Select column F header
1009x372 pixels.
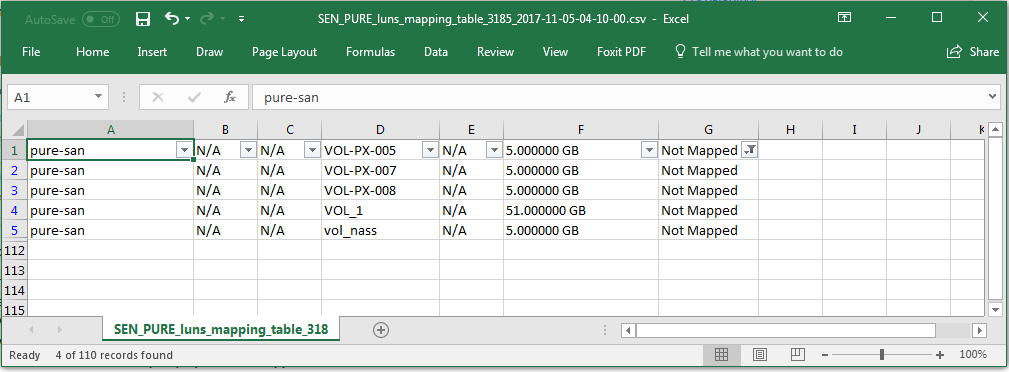[580, 129]
